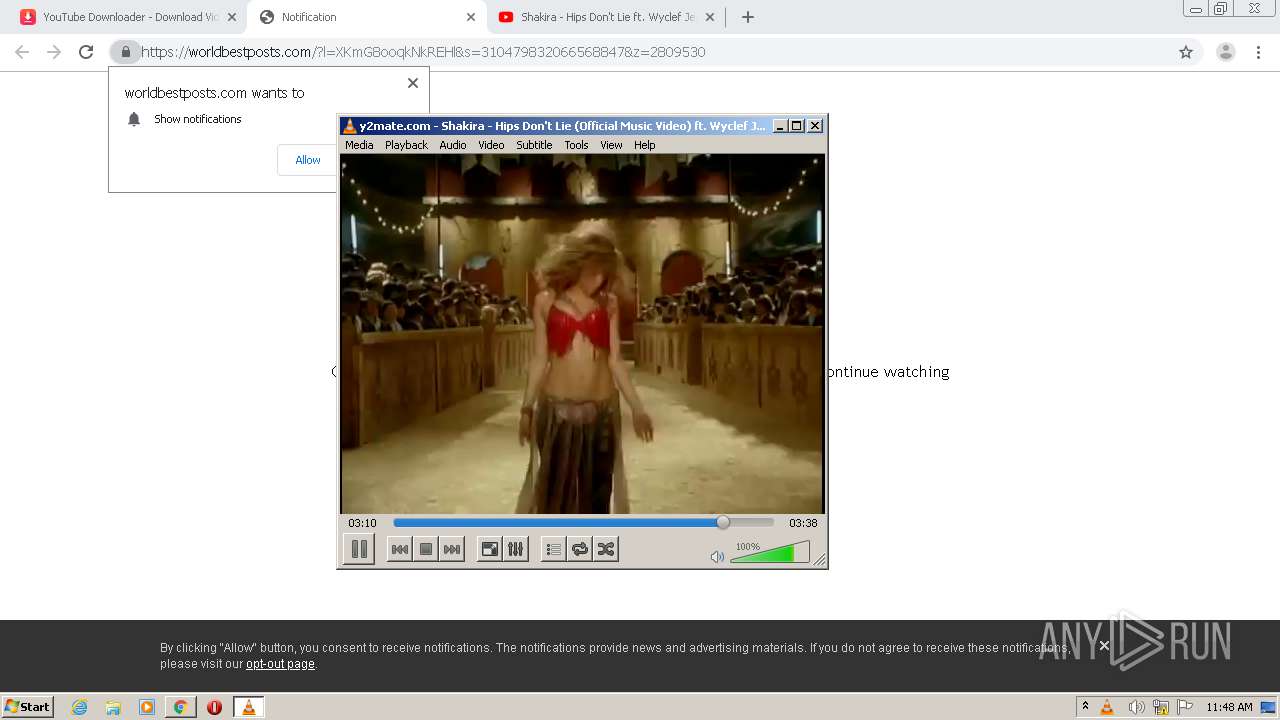Reload the current page
The width and height of the screenshot is (1280, 720).
coord(86,52)
